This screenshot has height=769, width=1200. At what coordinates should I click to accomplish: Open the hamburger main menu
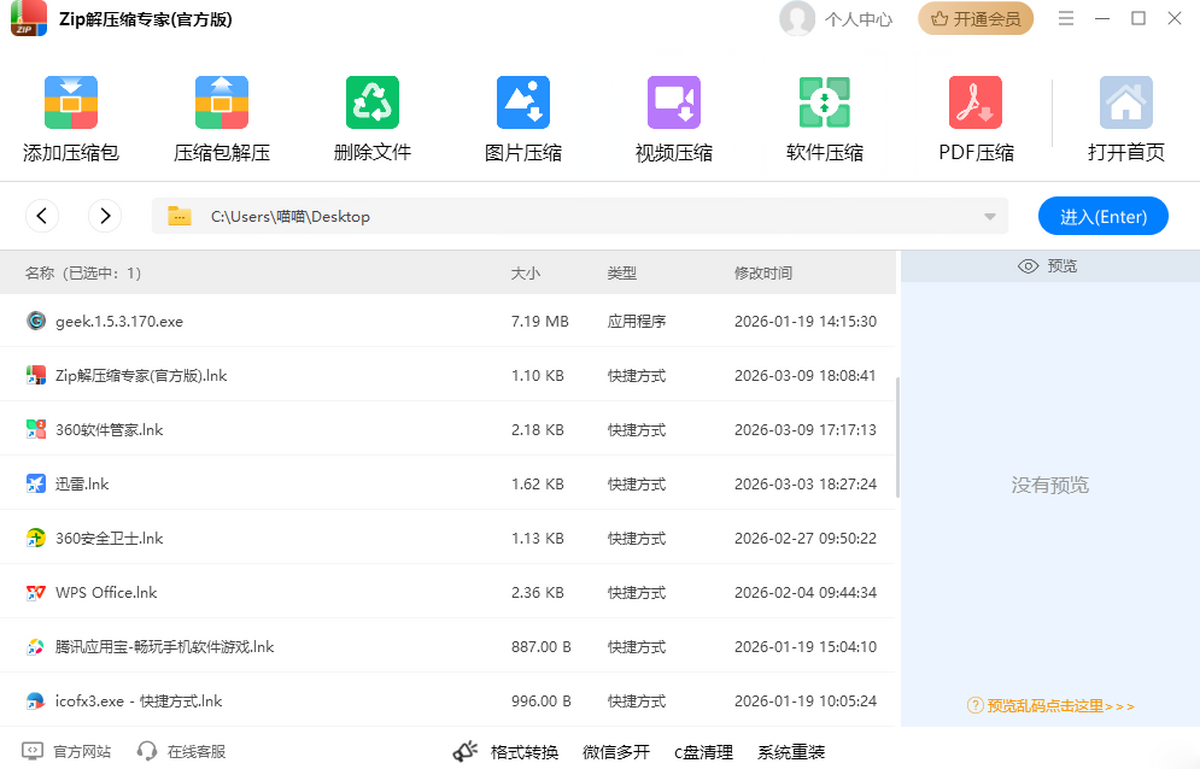tap(1066, 19)
